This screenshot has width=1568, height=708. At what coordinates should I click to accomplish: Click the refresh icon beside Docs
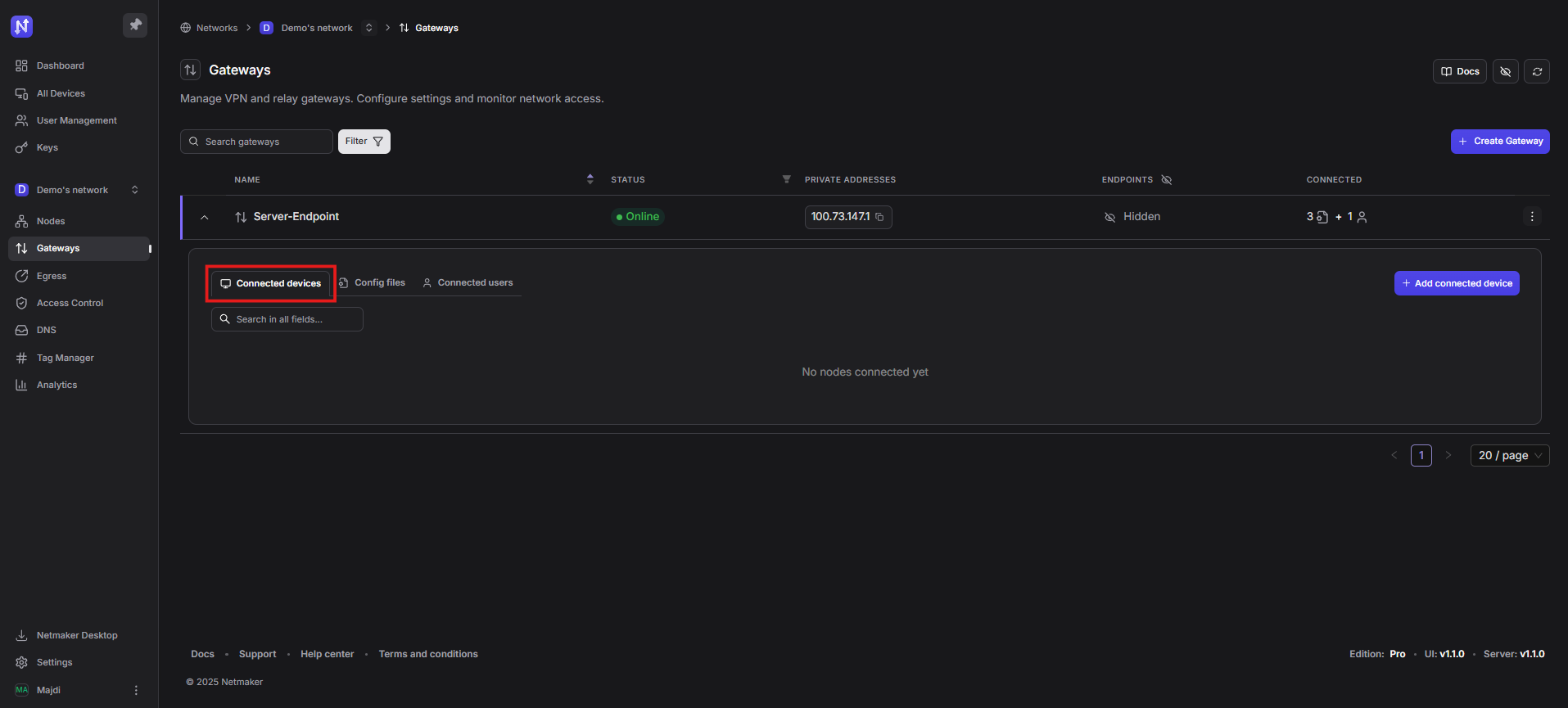[x=1537, y=71]
